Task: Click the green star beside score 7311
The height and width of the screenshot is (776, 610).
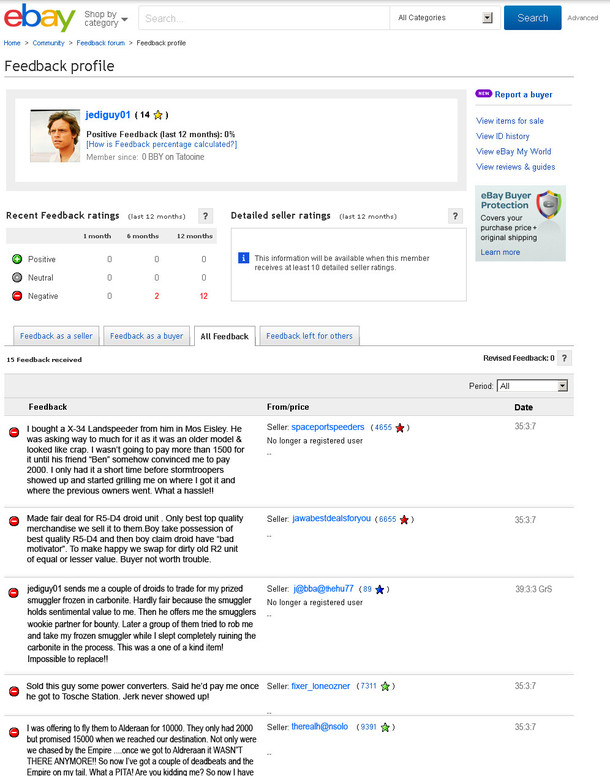Action: click(385, 686)
